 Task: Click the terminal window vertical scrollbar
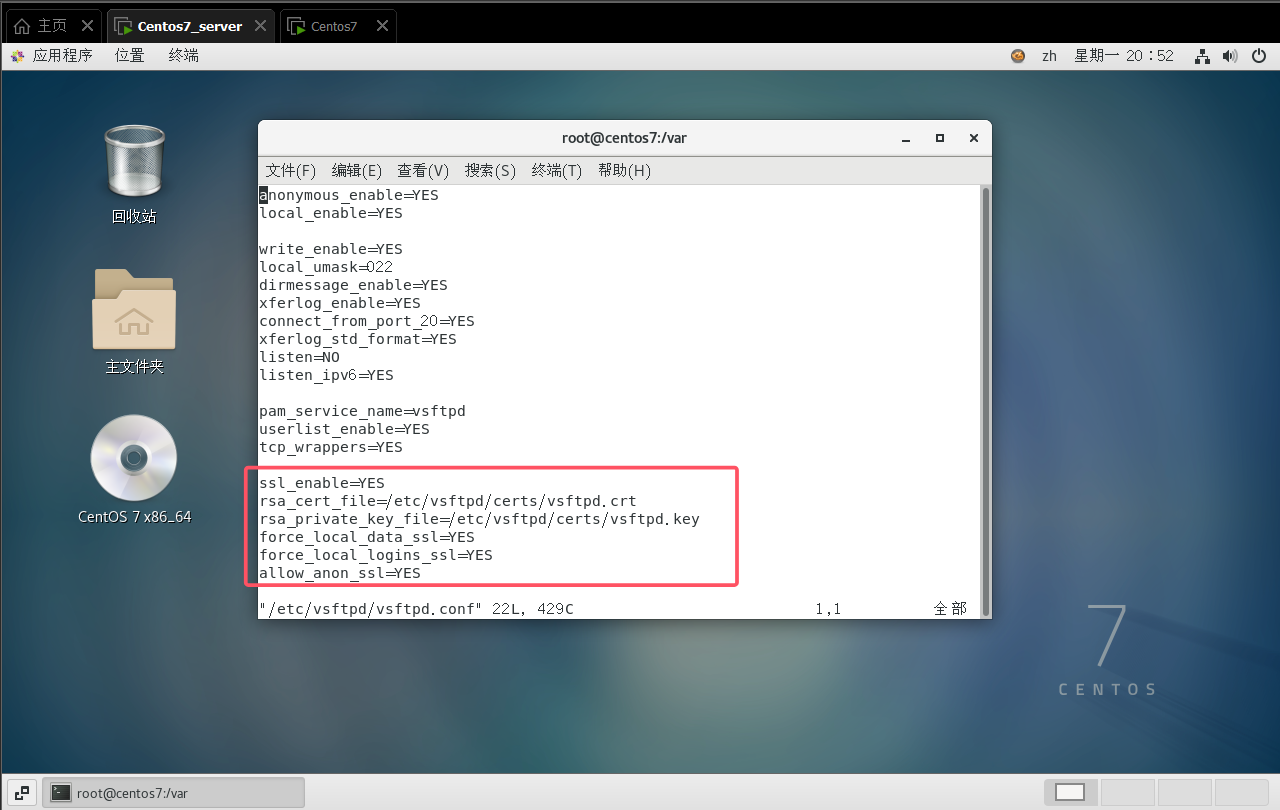click(x=985, y=400)
